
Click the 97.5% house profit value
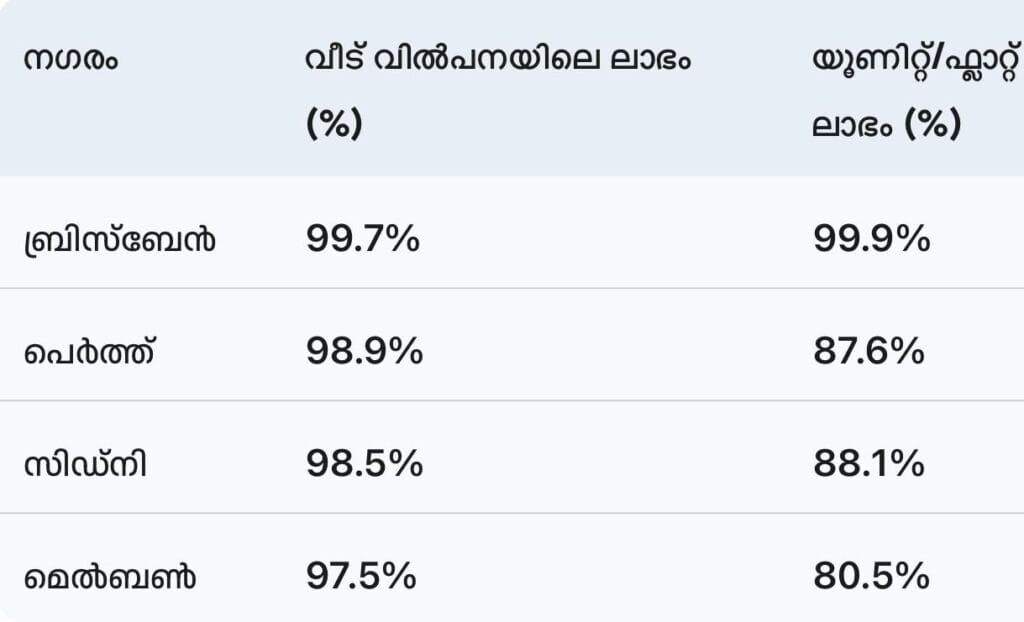point(361,575)
